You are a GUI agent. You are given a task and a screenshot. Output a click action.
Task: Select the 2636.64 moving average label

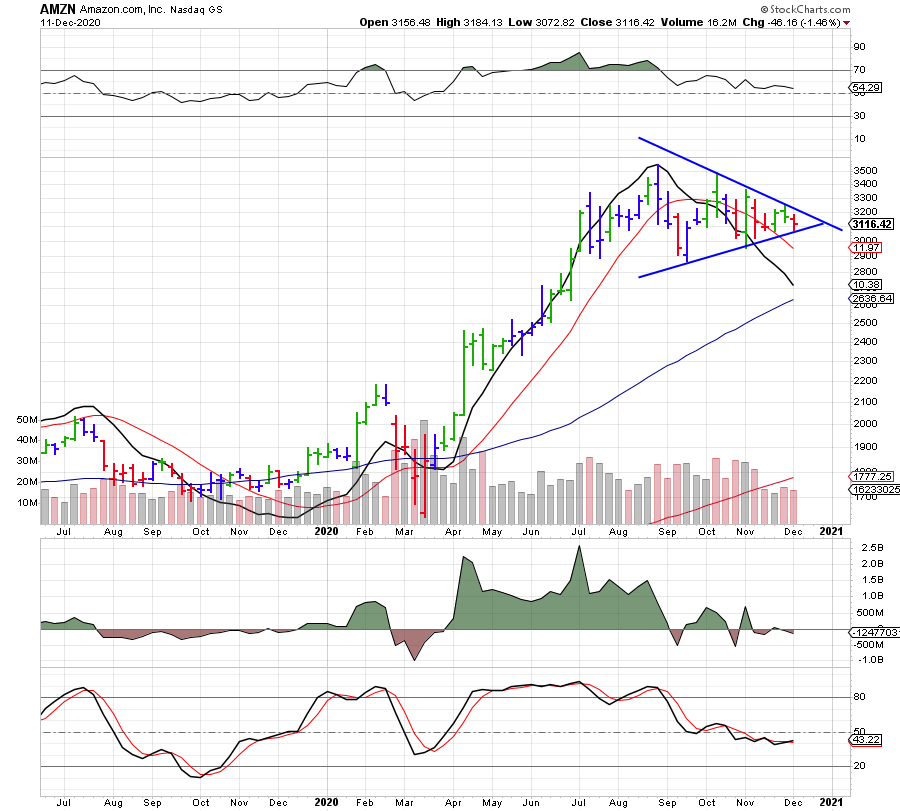[869, 299]
